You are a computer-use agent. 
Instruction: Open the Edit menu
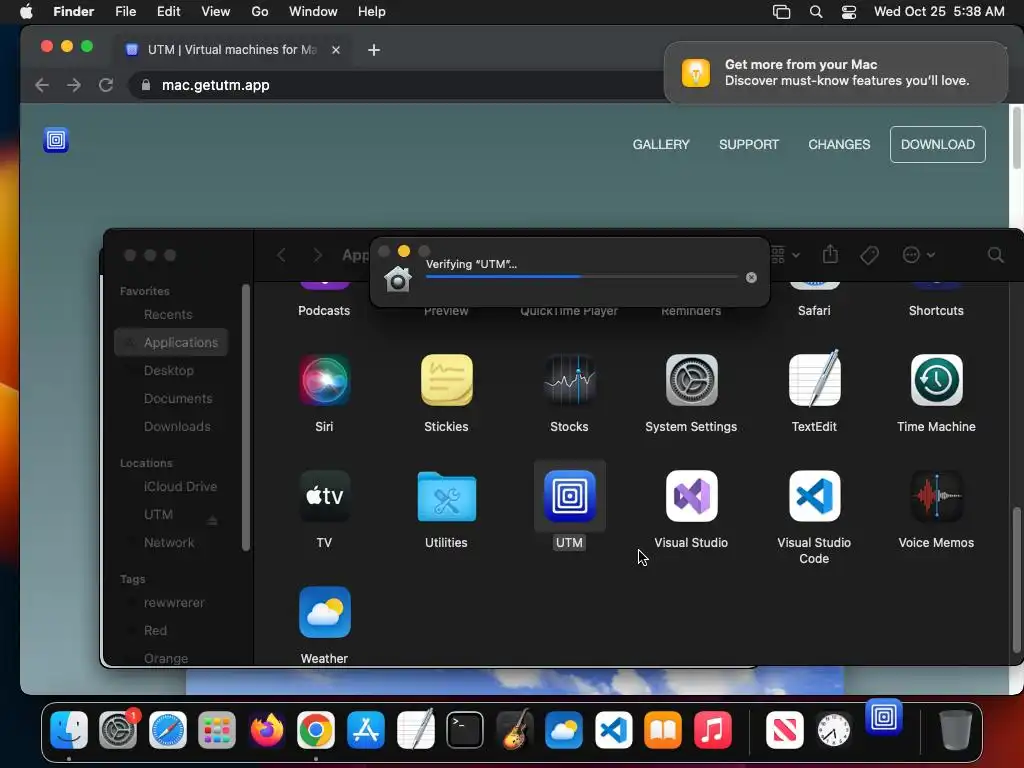pos(168,12)
